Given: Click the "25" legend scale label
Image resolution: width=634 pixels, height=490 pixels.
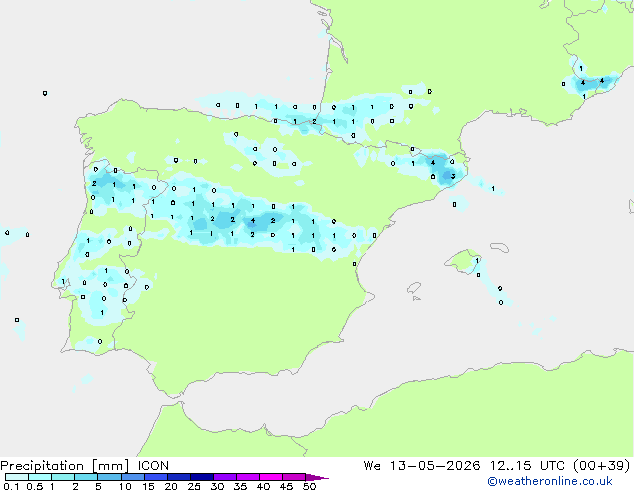Looking at the screenshot, I should click(x=194, y=486).
